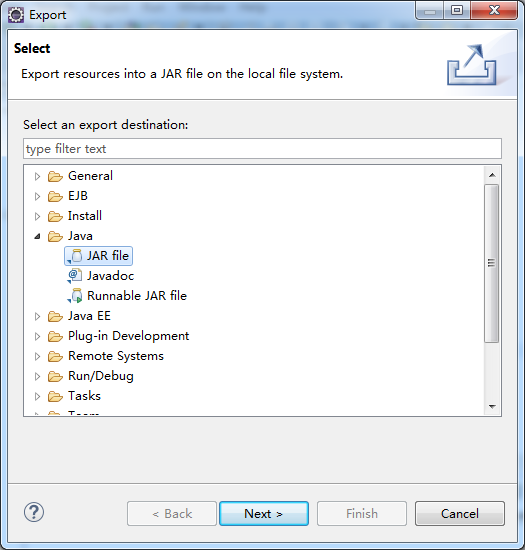Click the Remote Systems folder icon

55,356
